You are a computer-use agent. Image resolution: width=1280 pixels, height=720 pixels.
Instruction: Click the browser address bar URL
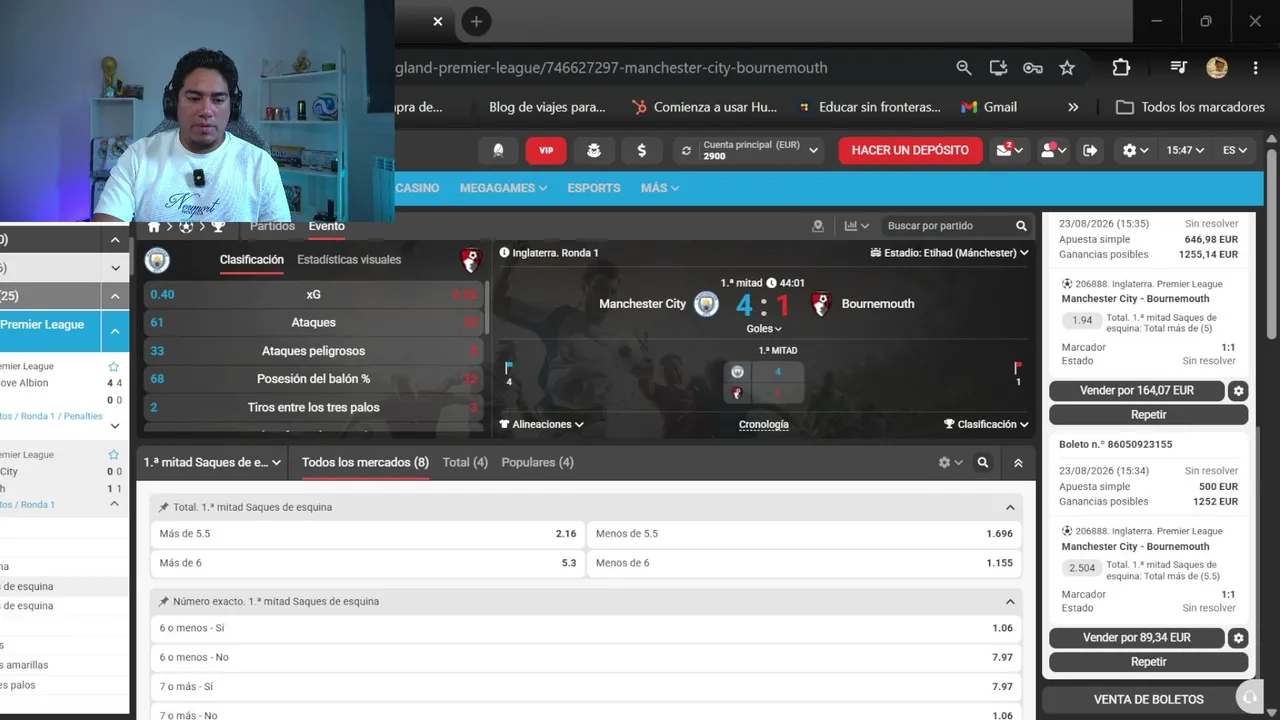[x=612, y=68]
